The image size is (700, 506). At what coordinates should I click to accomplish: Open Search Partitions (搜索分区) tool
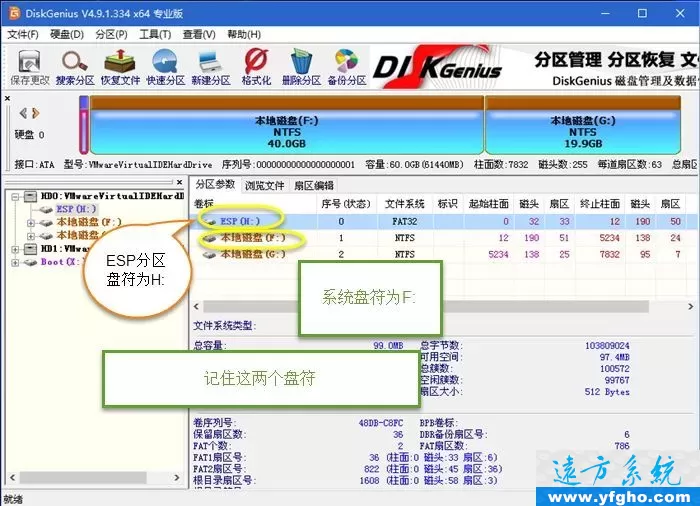point(75,67)
